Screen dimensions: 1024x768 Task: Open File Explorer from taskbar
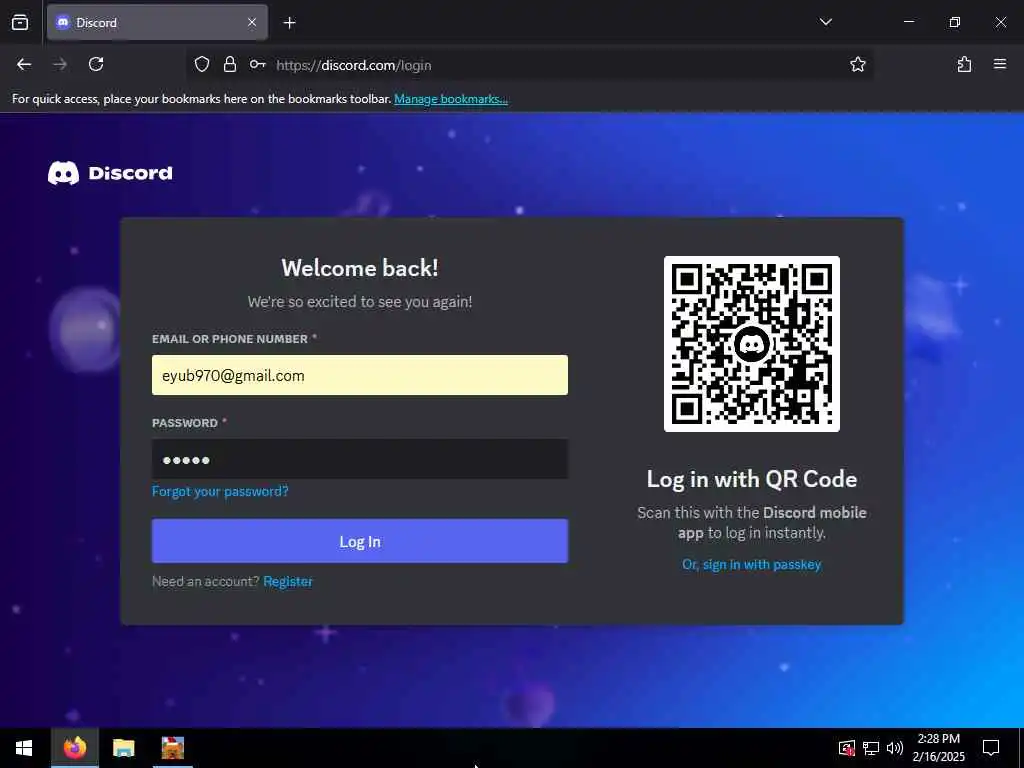click(x=123, y=748)
